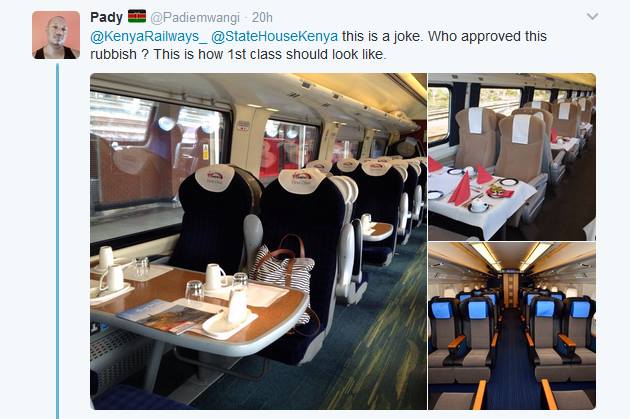
Task: Open the large navy first class seats photo
Action: (258, 241)
